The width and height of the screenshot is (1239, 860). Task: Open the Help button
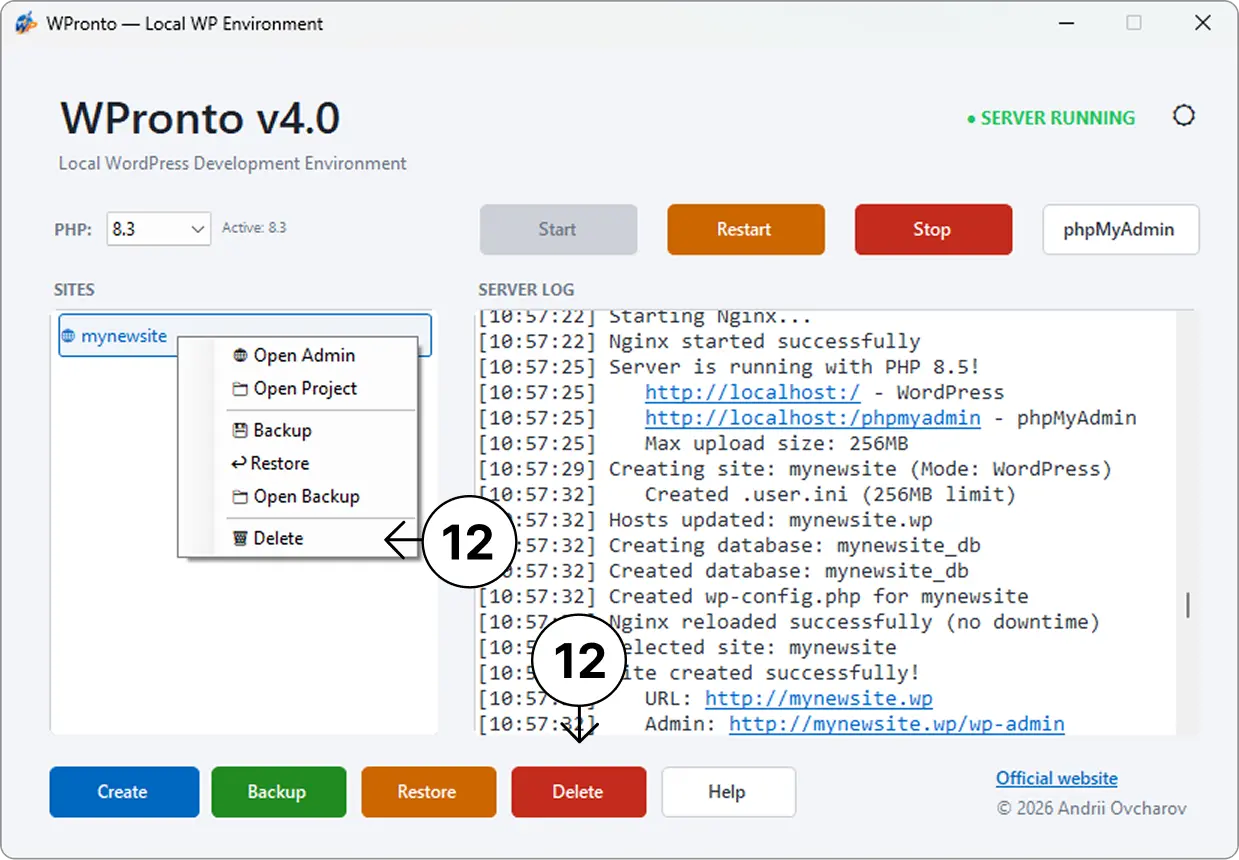[x=728, y=792]
